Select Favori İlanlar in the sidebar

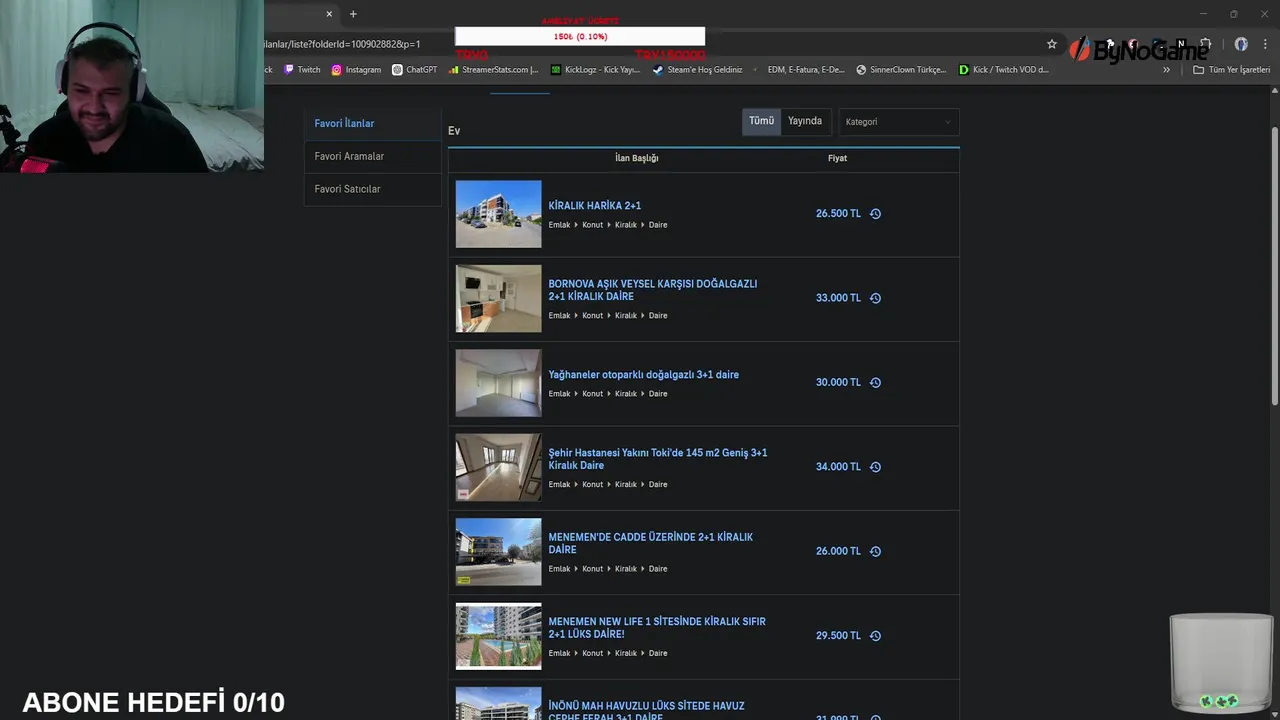click(x=372, y=124)
